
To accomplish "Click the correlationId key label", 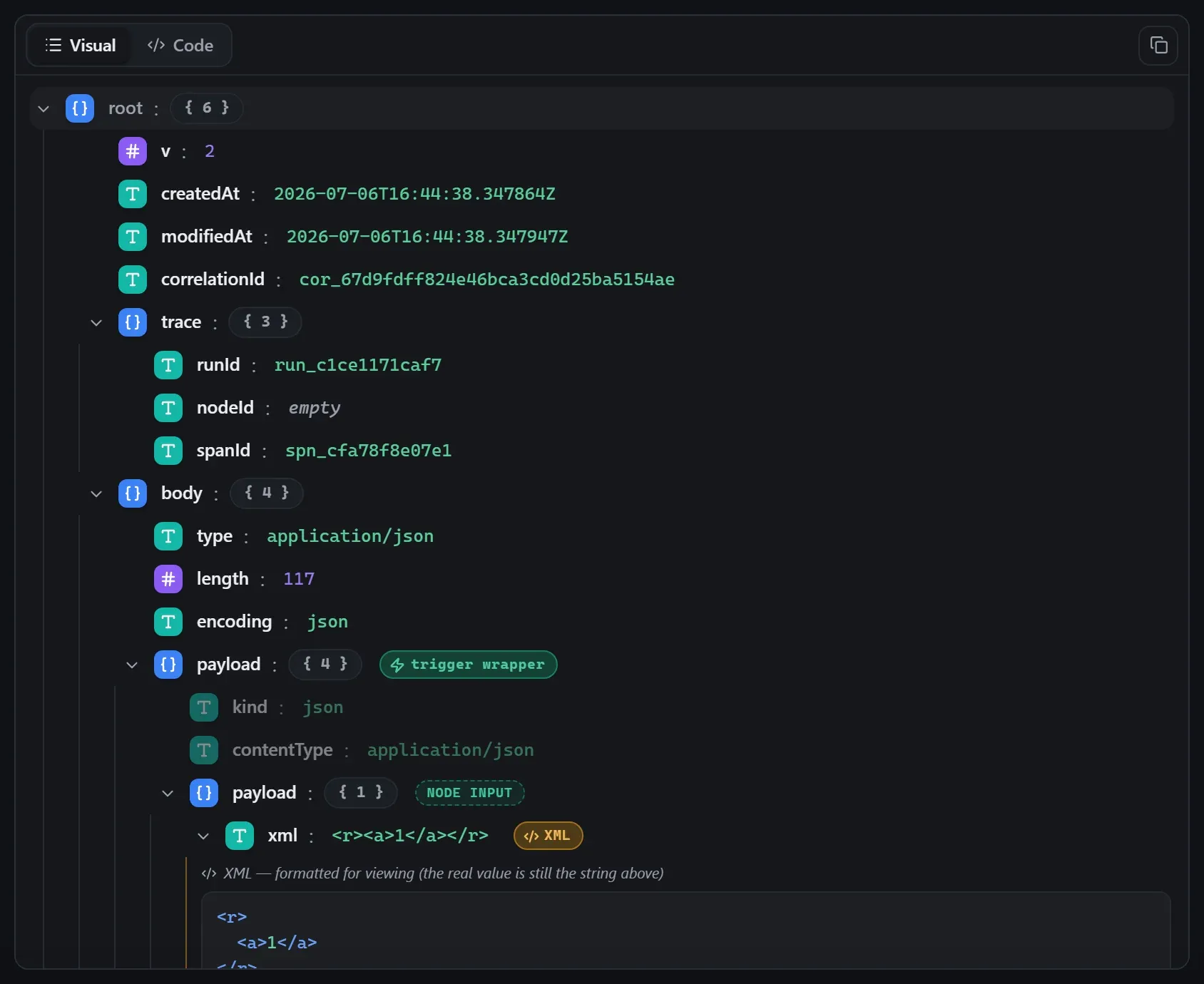I will [213, 280].
